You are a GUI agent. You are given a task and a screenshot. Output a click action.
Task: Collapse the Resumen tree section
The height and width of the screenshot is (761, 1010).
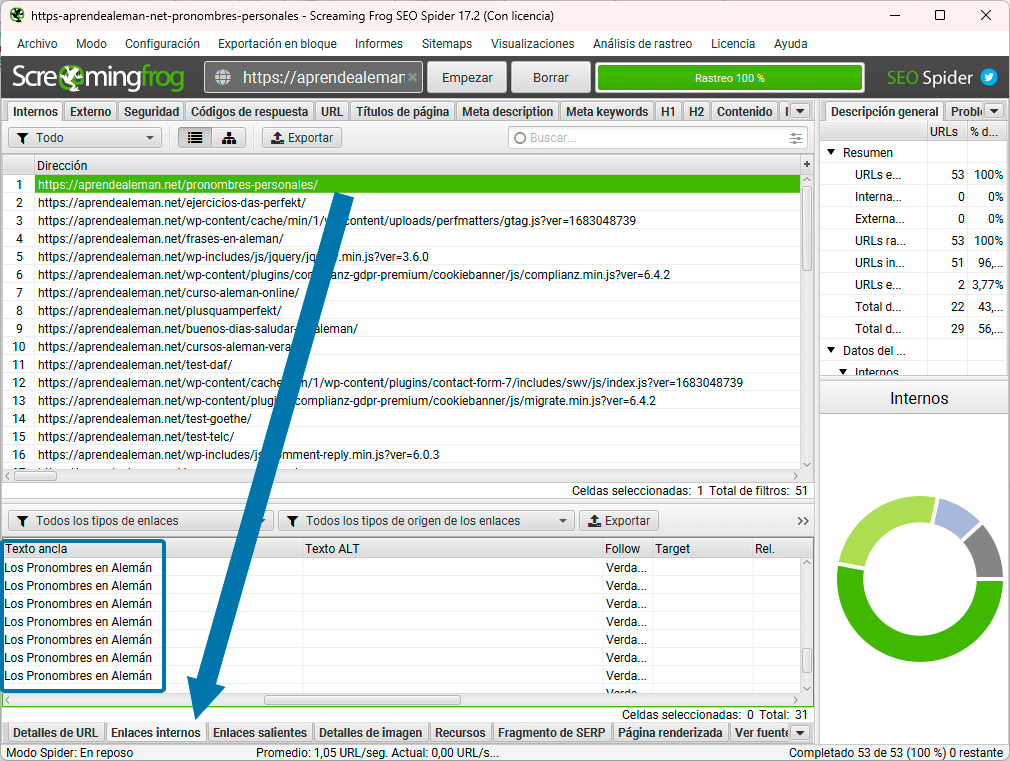point(831,153)
